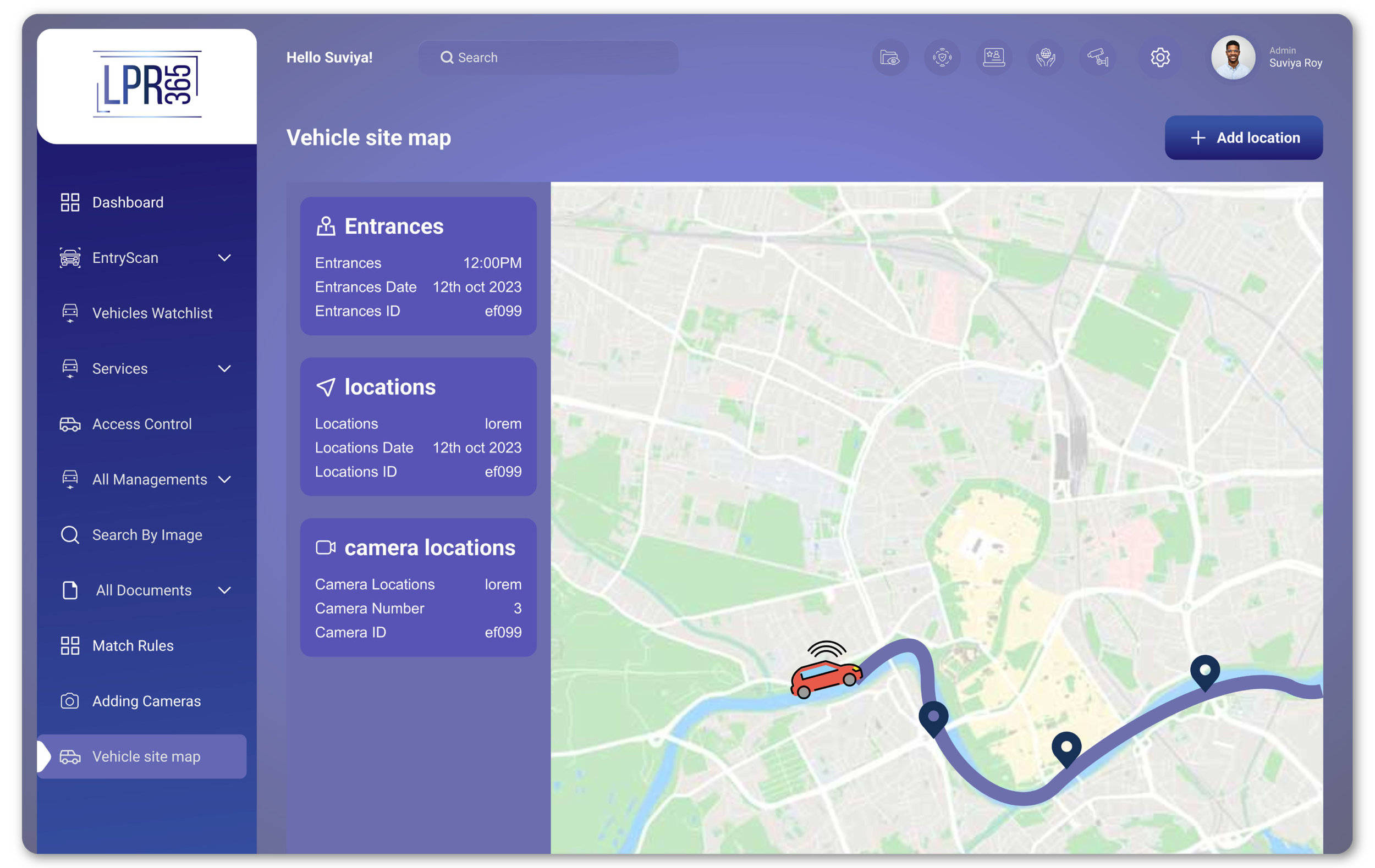Expand the Services submenu

click(224, 369)
